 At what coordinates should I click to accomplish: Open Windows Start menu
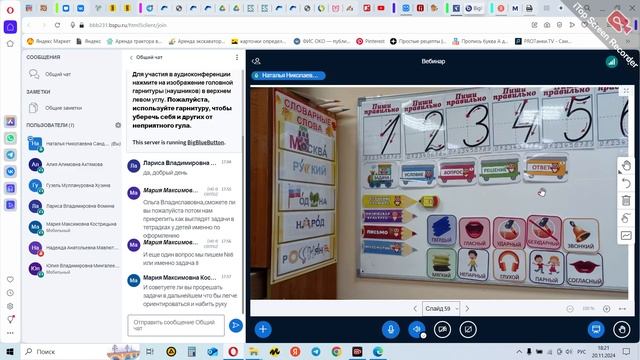pos(10,351)
